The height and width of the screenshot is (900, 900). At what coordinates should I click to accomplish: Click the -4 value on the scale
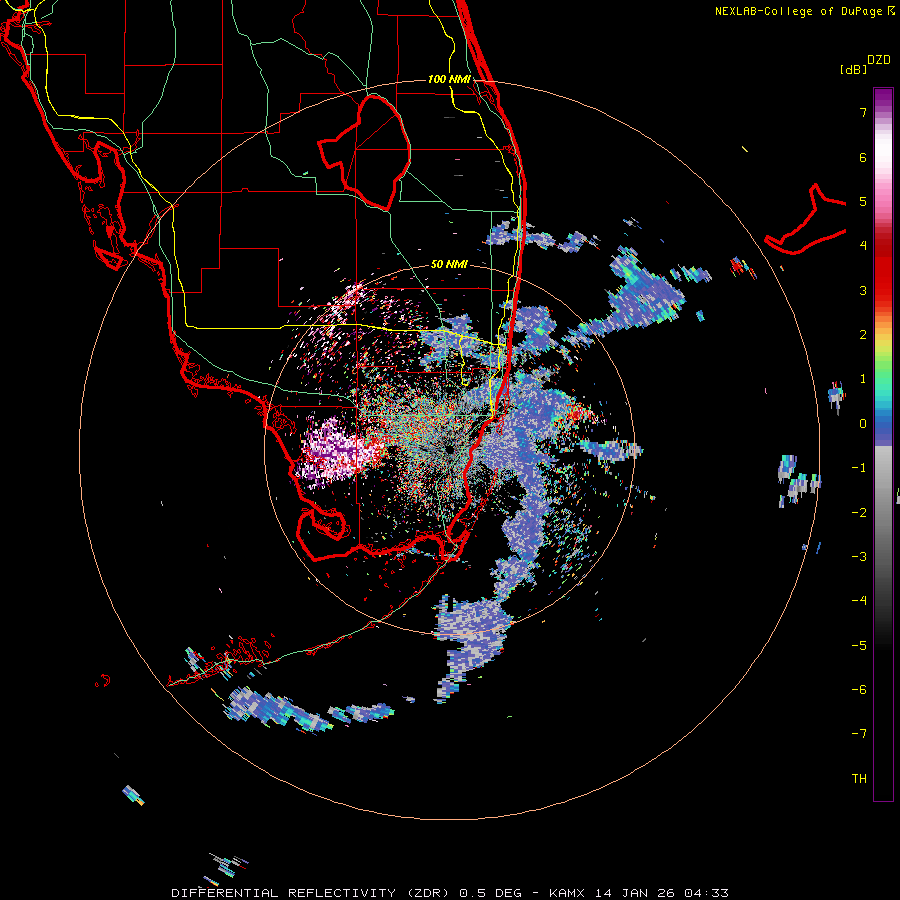point(859,601)
